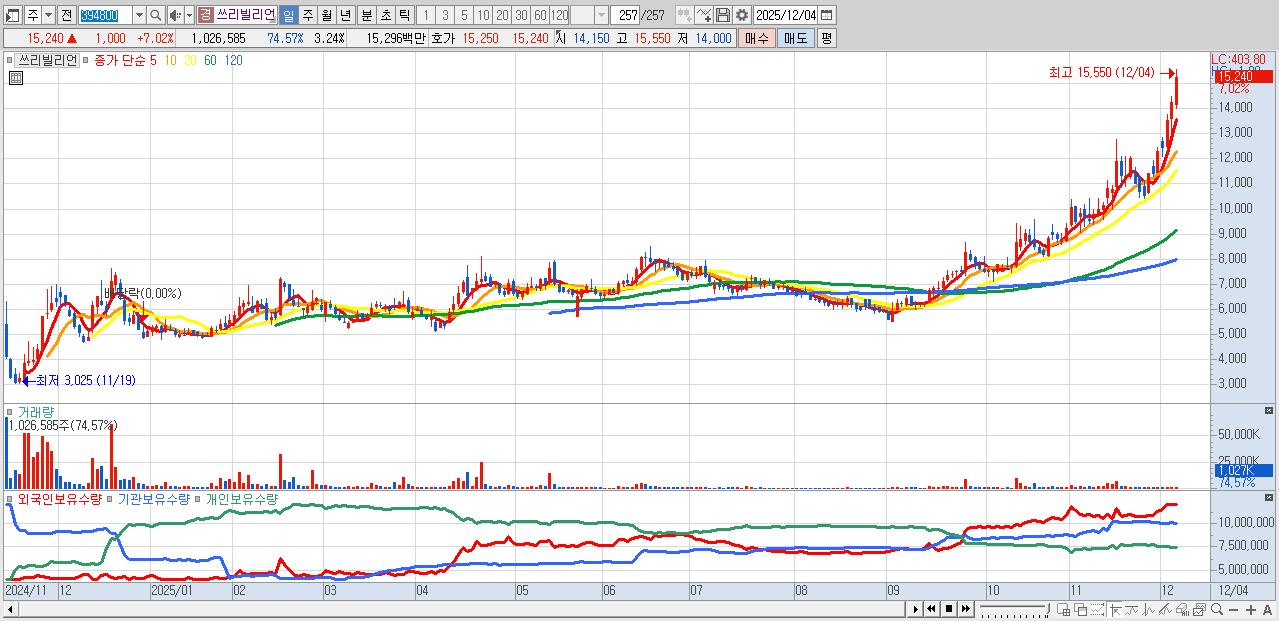Rewind chart replay
This screenshot has height=621, width=1279.
tap(931, 609)
